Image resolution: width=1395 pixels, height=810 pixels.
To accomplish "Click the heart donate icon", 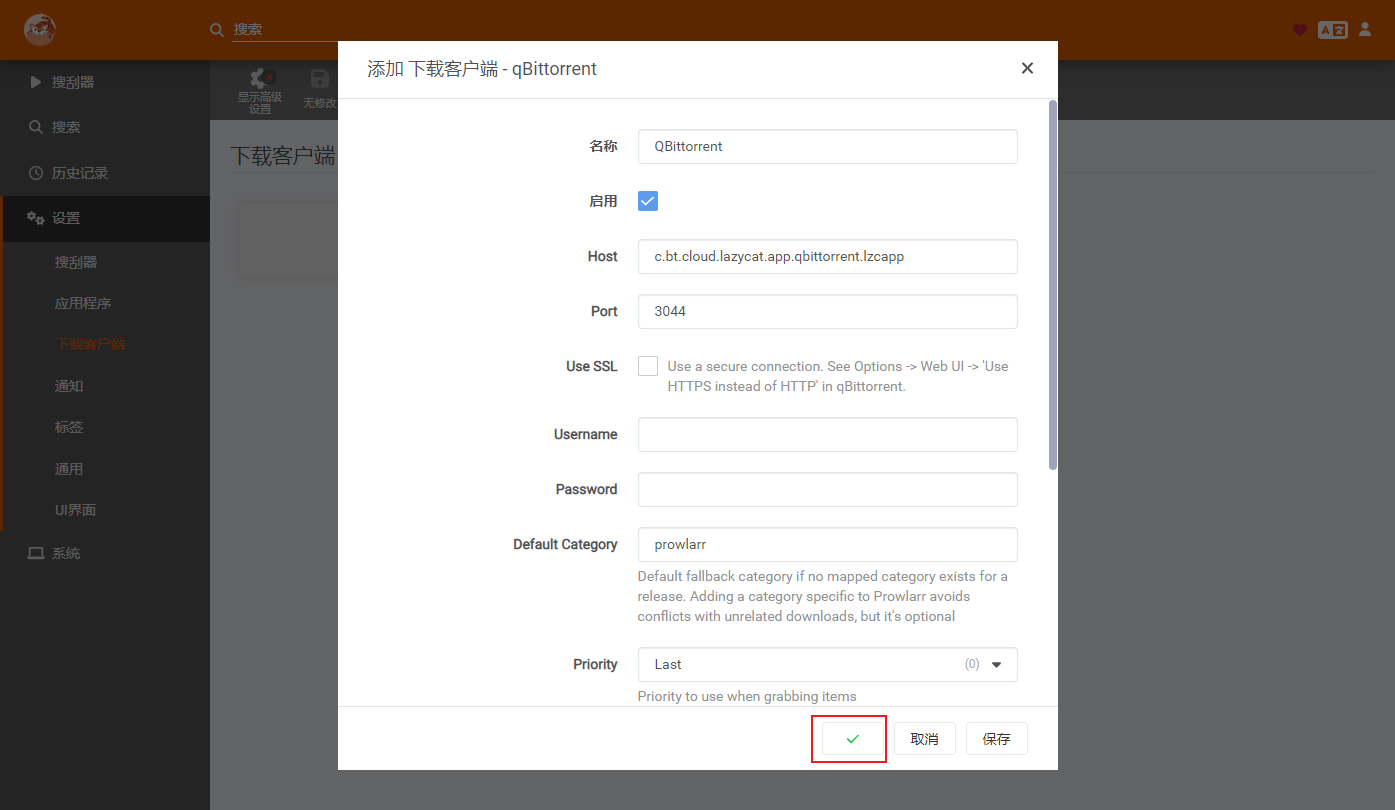I will [x=1300, y=30].
